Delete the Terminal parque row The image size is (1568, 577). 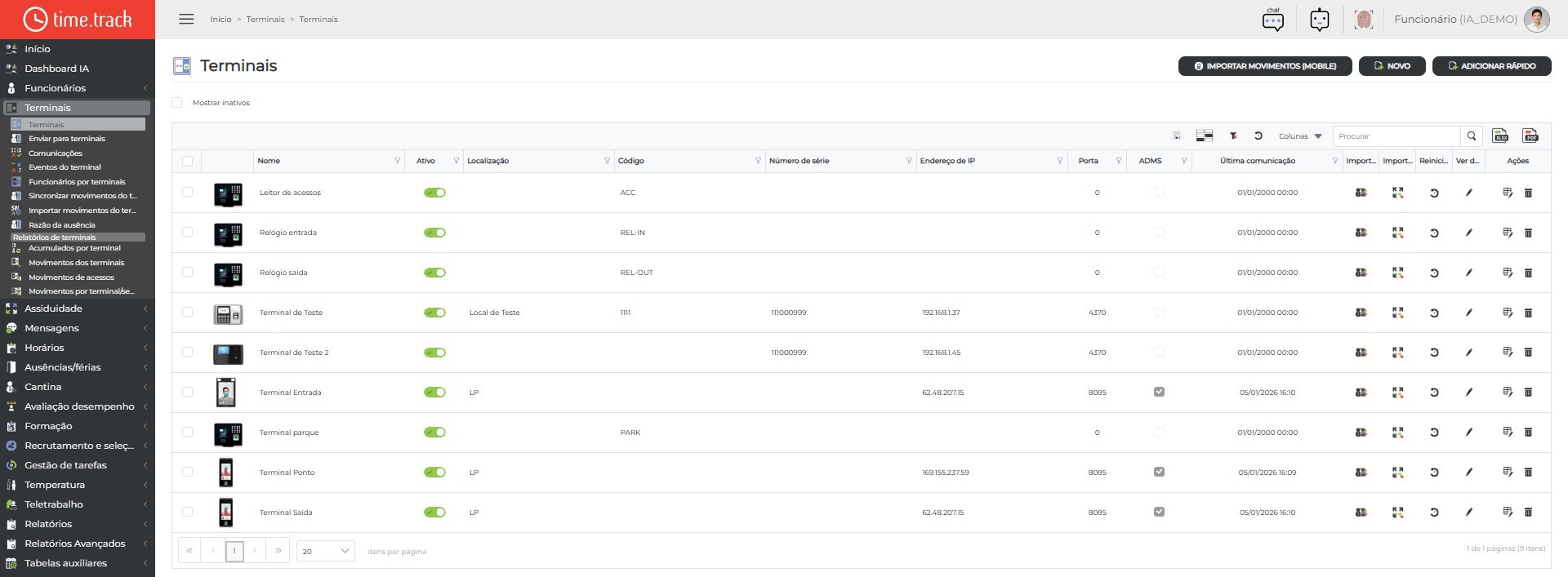(1529, 433)
